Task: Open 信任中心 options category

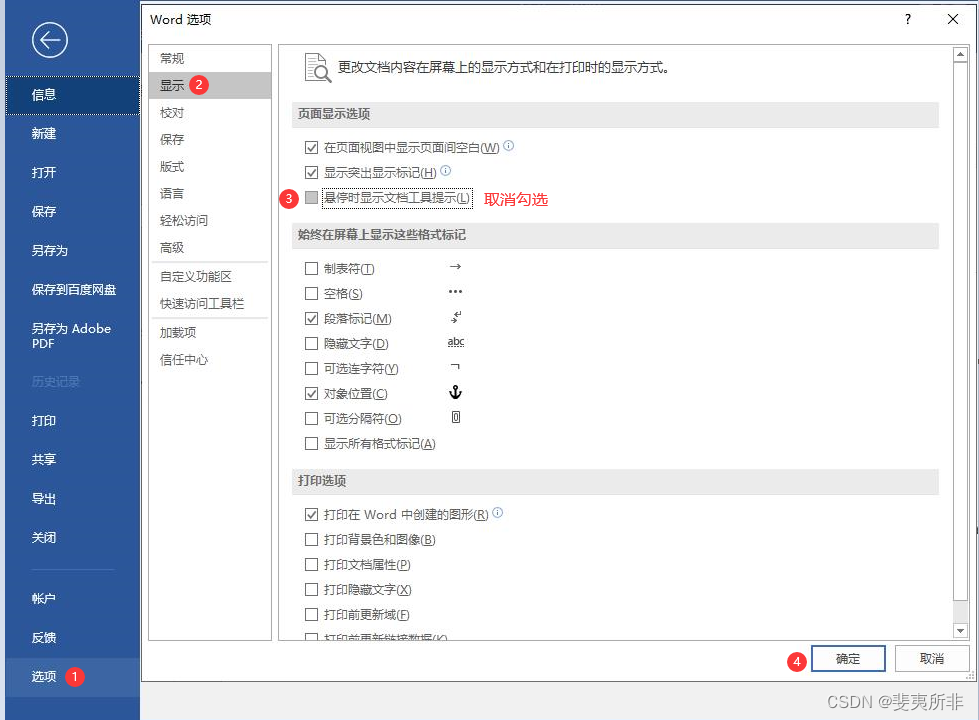Action: (210, 360)
